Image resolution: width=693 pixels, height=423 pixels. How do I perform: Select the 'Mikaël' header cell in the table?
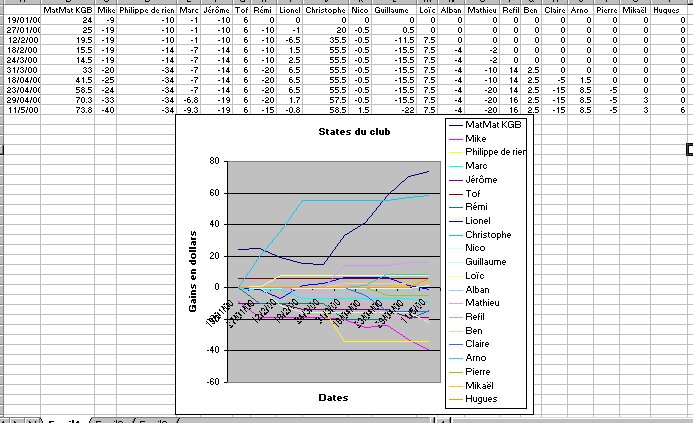click(635, 10)
